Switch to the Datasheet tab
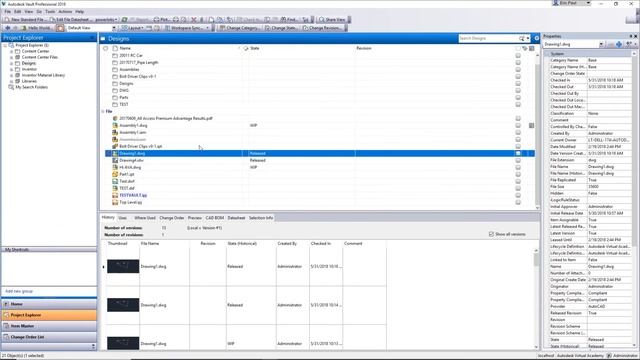Image resolution: width=640 pixels, height=360 pixels. 236,218
